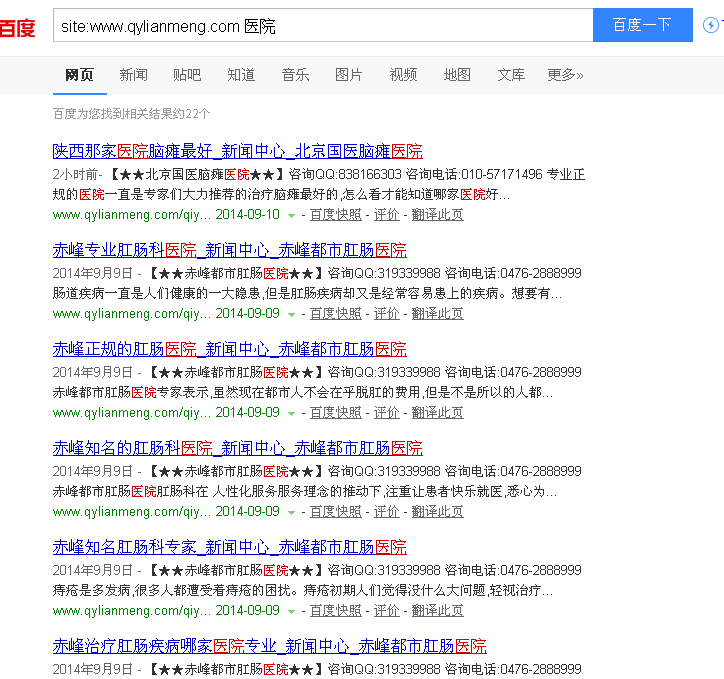Click the Baidu logo at top left

click(x=17, y=27)
